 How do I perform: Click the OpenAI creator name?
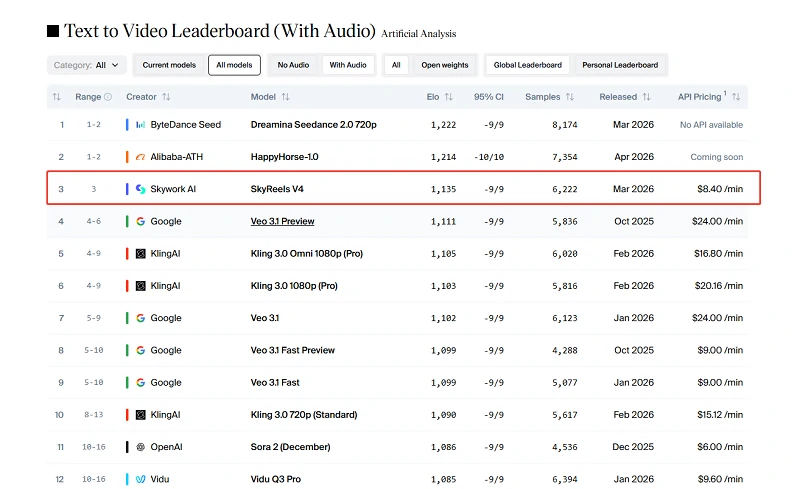point(166,447)
